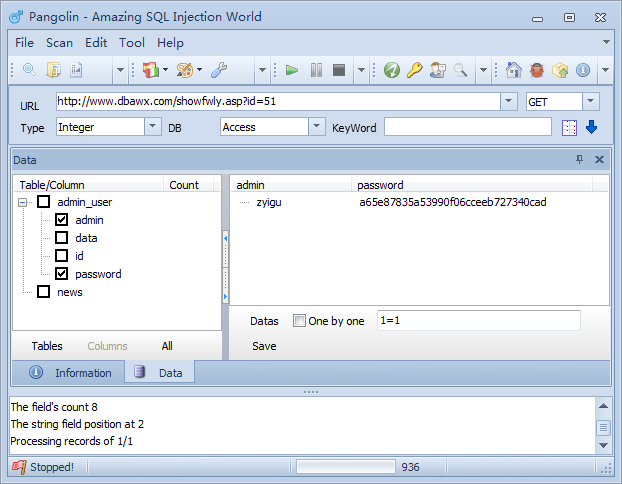Expand the first toolbar group overflow arrow
This screenshot has height=484, width=622.
(120, 70)
